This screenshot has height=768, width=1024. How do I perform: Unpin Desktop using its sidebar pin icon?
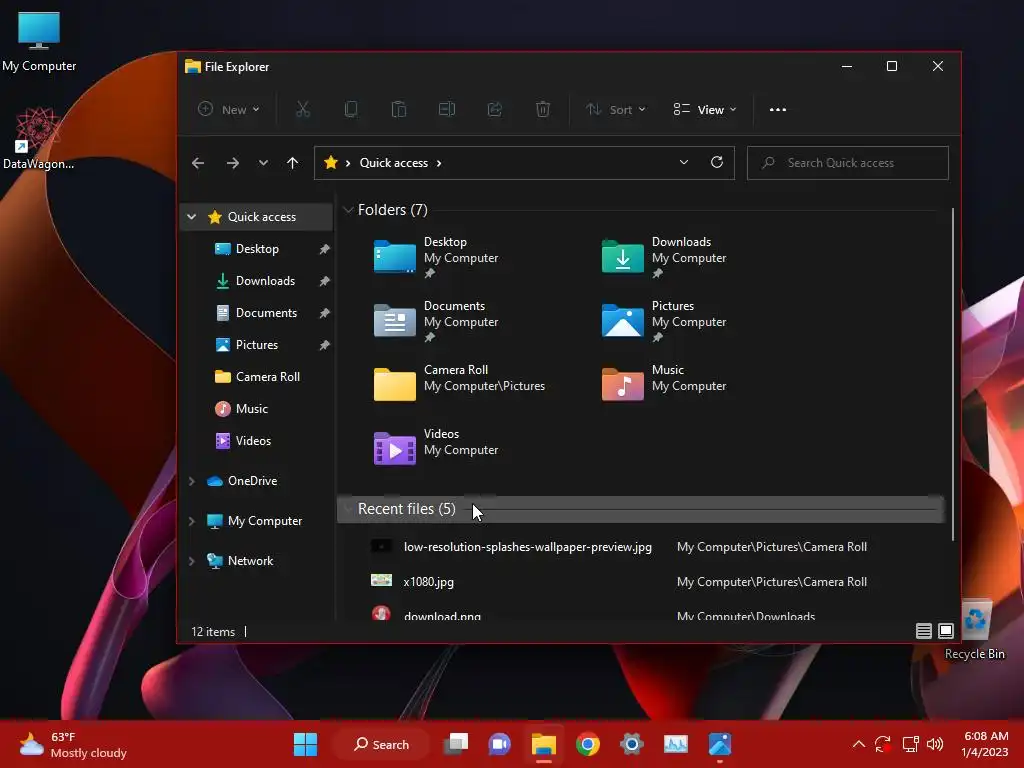point(324,249)
